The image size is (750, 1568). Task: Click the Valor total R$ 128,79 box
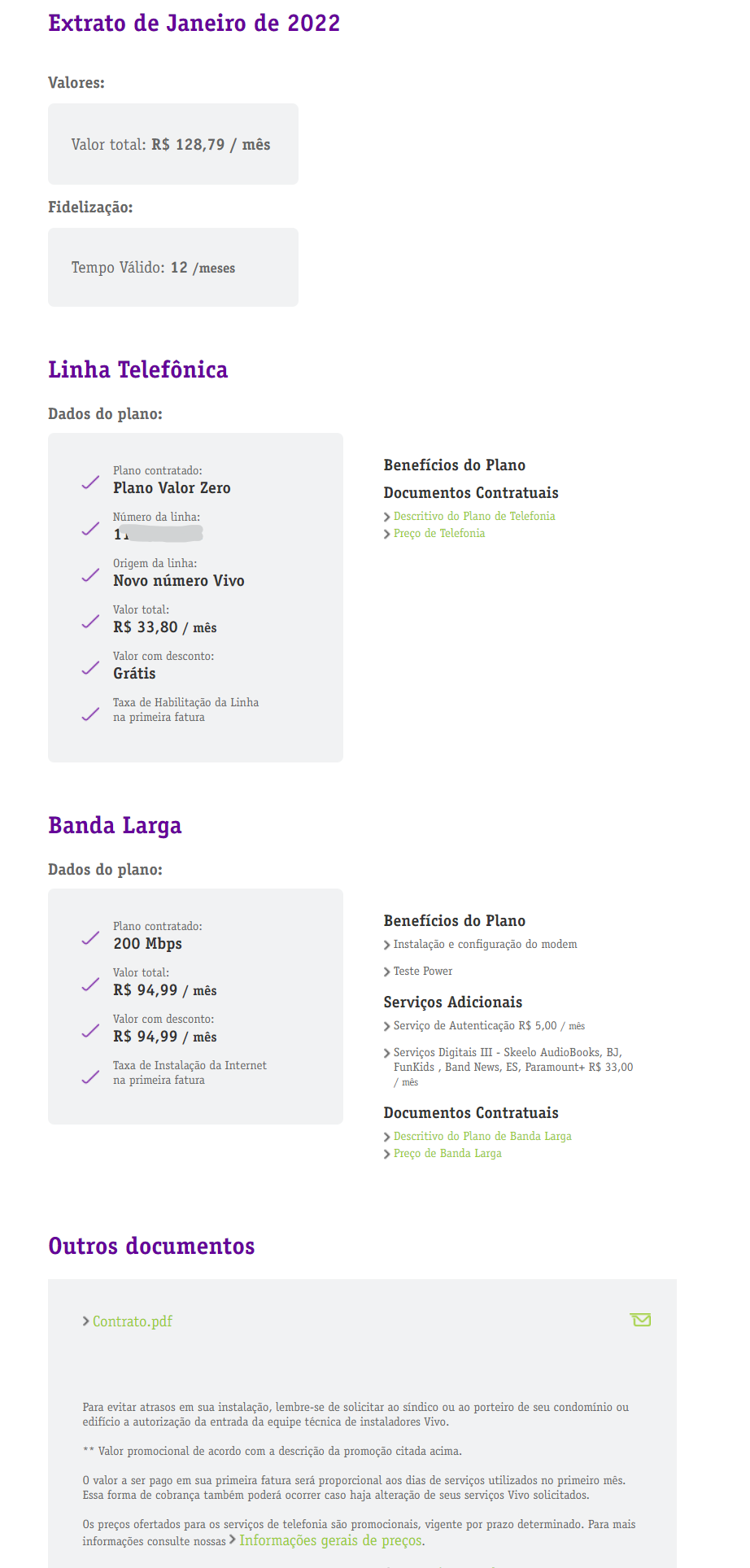click(x=173, y=144)
